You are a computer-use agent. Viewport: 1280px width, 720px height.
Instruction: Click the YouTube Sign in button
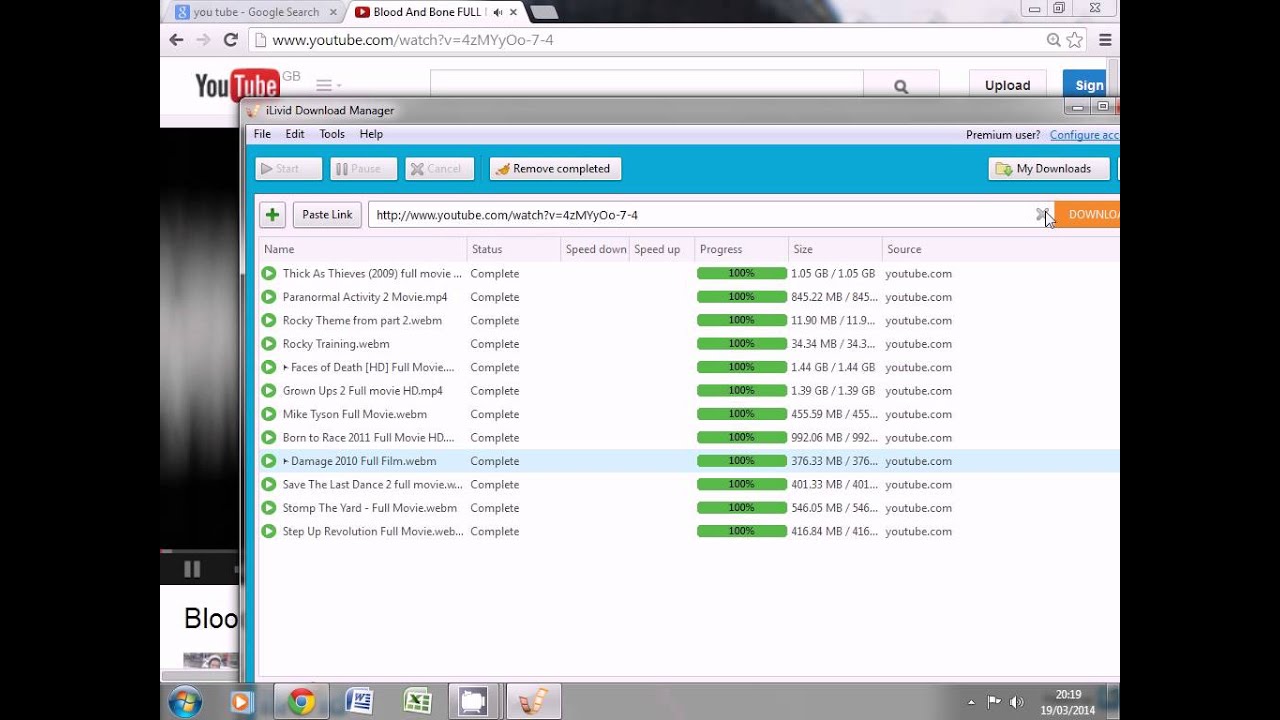[1087, 86]
